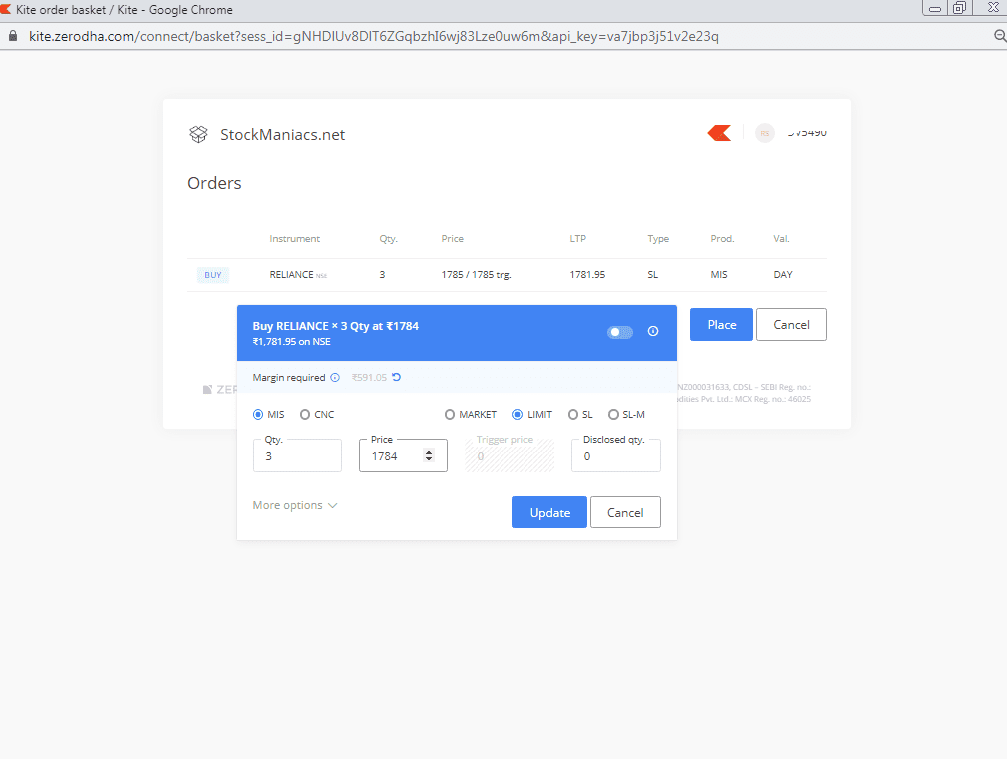Toggle the Buy/Sell switch in order header

620,332
